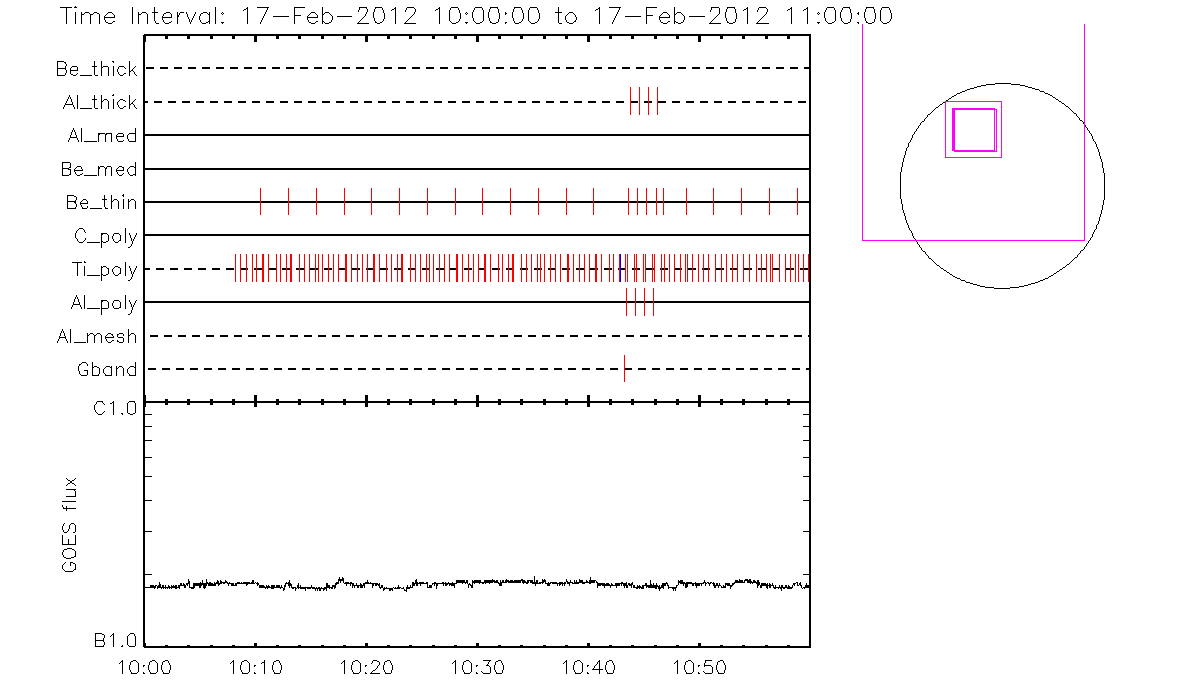This screenshot has width=1200, height=700.
Task: Click the magenta field-of-view square on solar disk
Action: [x=974, y=129]
